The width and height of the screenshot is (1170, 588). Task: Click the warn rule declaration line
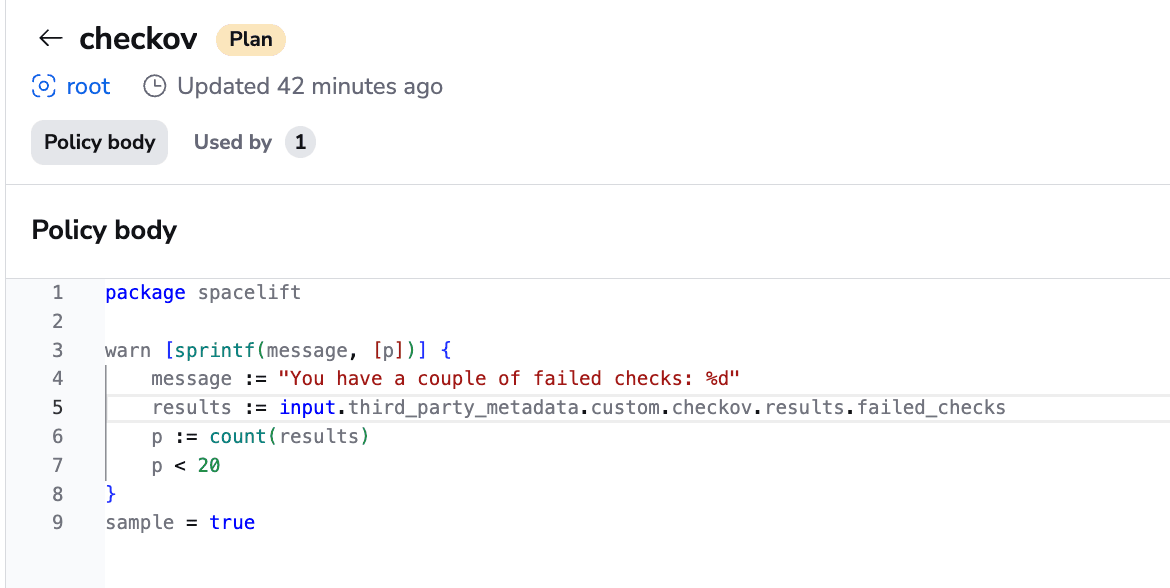[x=278, y=350]
